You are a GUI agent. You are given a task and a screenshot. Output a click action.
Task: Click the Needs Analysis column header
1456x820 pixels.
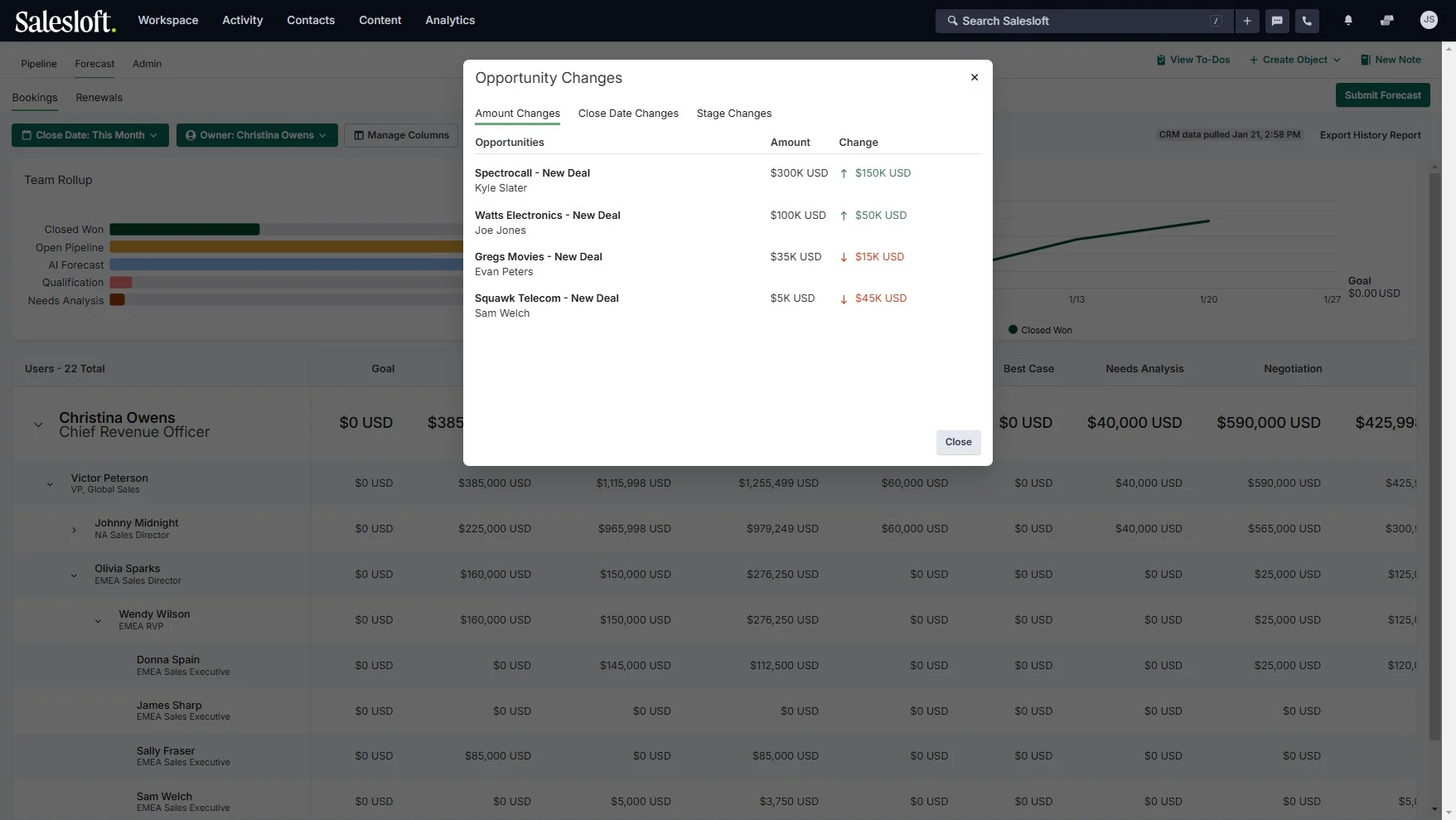(x=1144, y=369)
